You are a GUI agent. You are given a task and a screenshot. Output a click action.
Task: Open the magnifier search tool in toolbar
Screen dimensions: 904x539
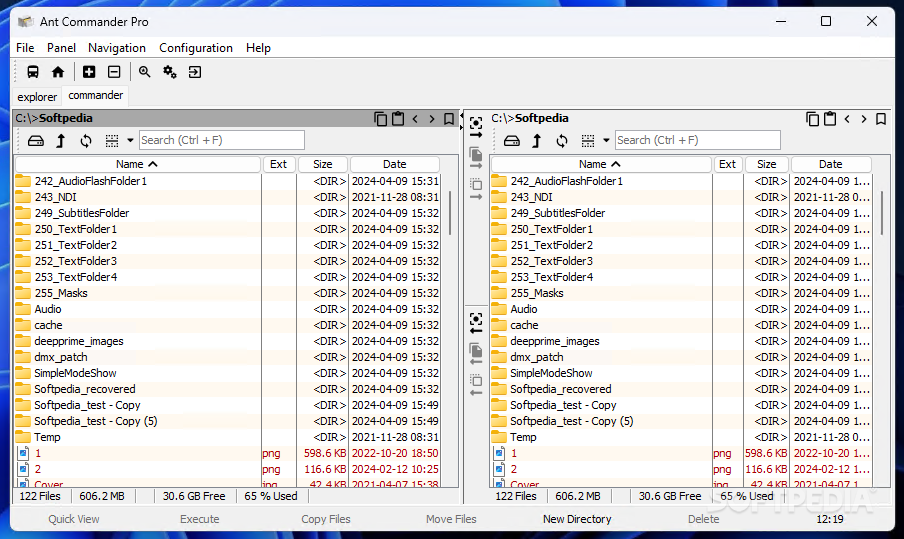tap(144, 72)
